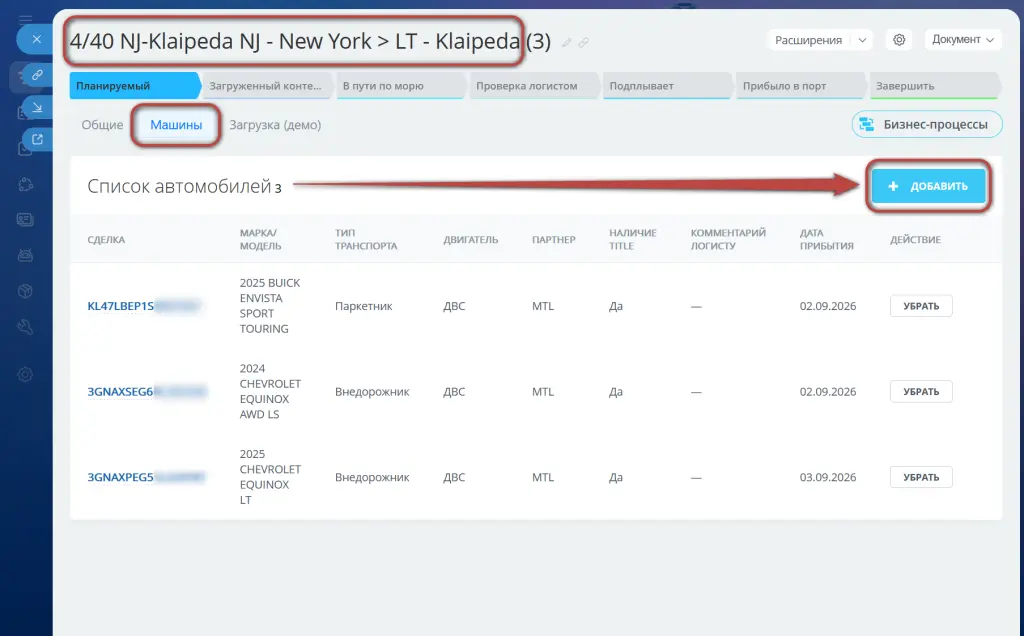
Task: Open the wrench tools icon in sidebar
Action: pyautogui.click(x=25, y=326)
